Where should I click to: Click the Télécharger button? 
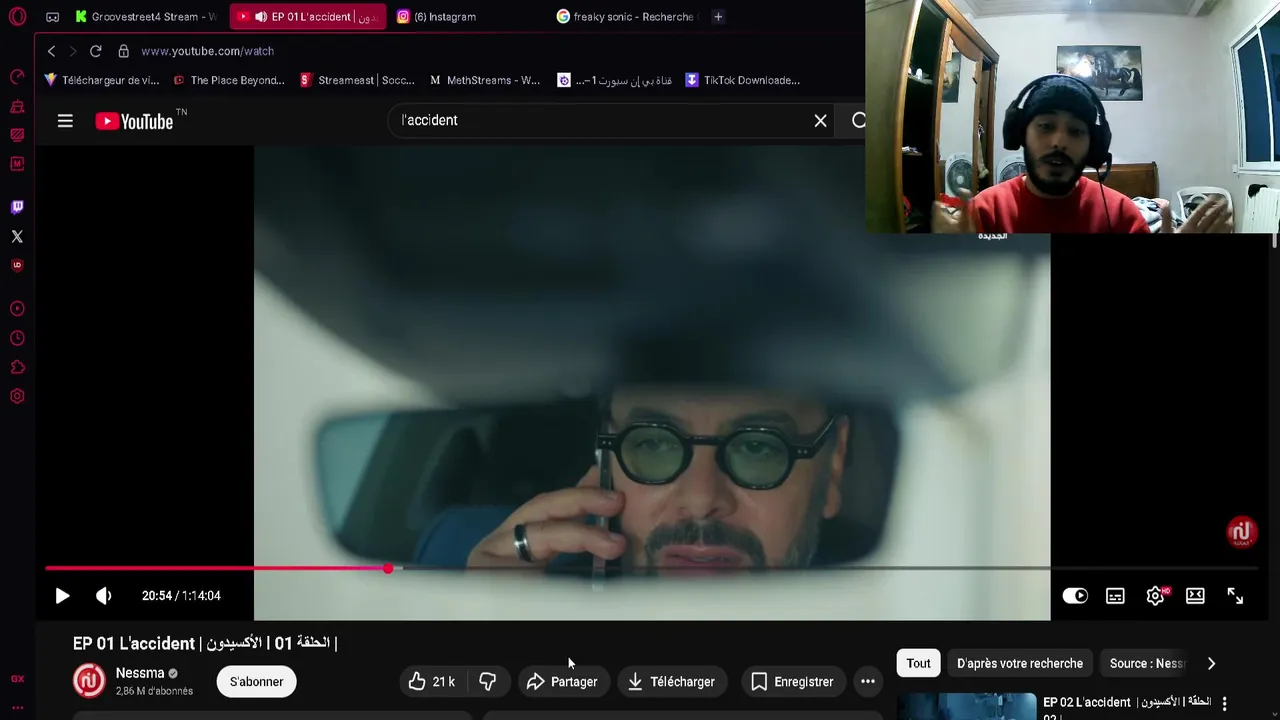(672, 682)
